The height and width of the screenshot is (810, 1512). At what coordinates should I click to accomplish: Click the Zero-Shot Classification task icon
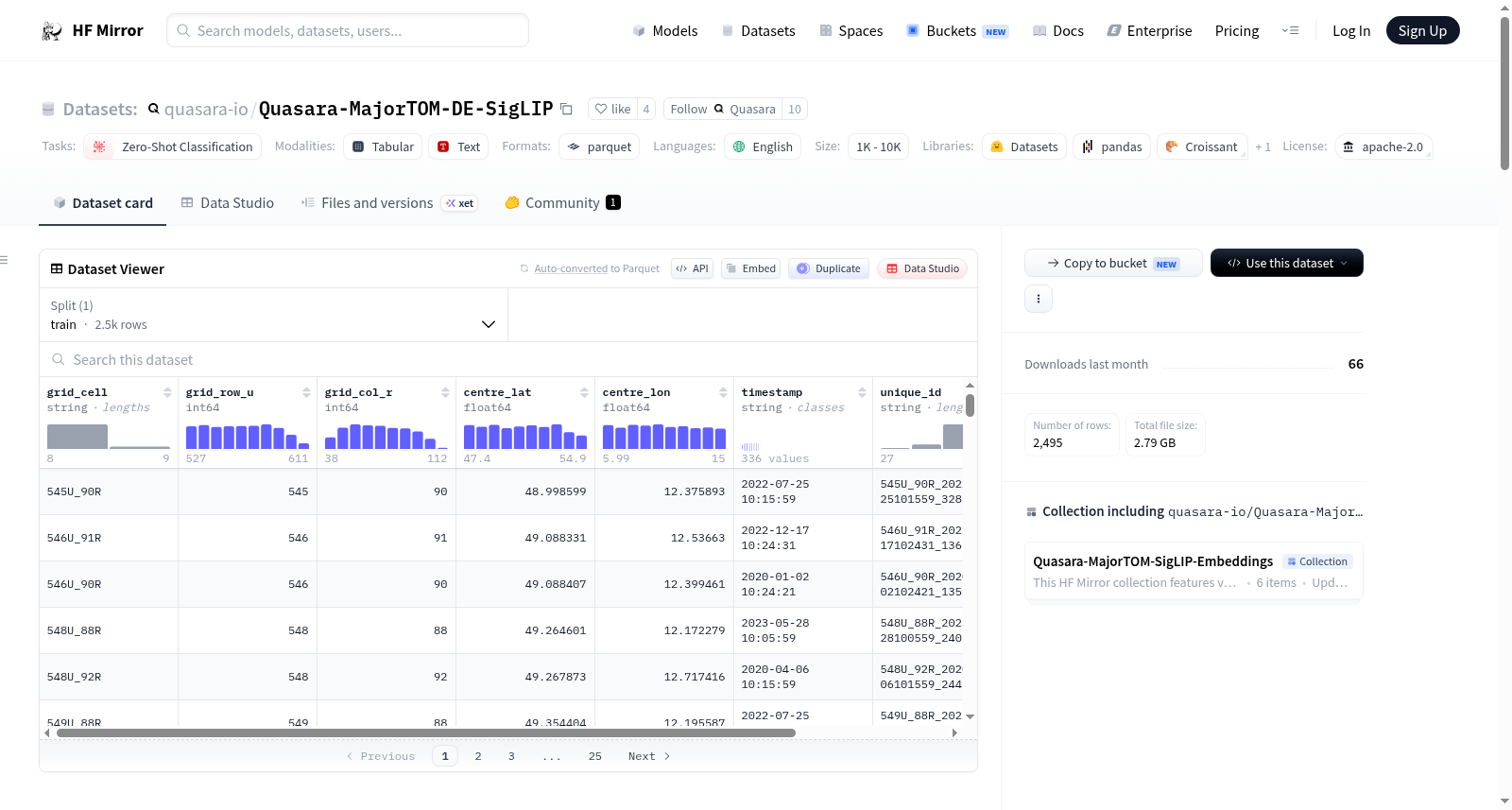[99, 146]
